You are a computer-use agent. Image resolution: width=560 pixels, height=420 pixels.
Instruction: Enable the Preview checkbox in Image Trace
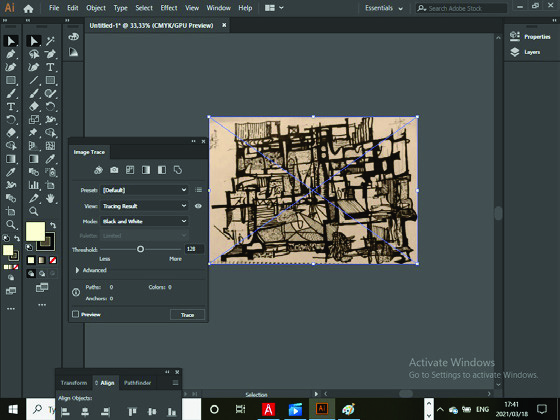(75, 314)
